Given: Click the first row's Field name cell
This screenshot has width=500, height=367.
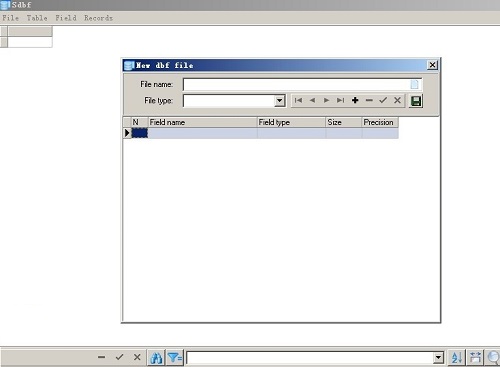Looking at the screenshot, I should coord(203,133).
